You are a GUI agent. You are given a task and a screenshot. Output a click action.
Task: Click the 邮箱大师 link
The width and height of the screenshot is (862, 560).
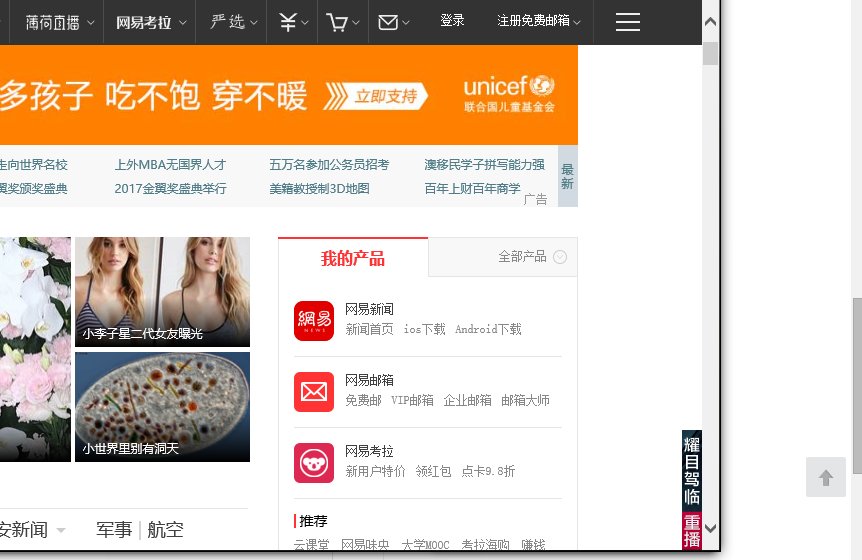point(526,400)
